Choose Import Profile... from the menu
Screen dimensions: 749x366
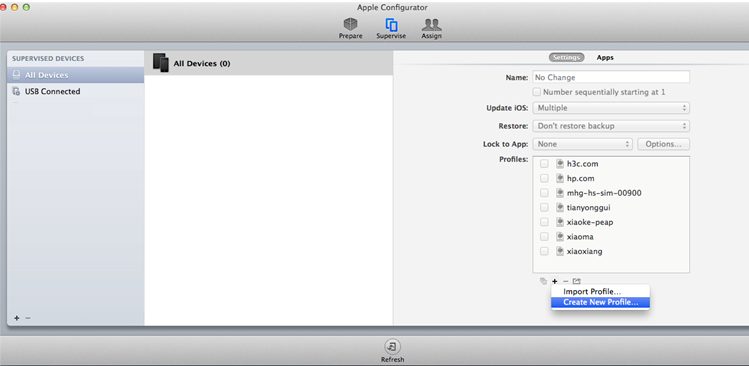pyautogui.click(x=600, y=291)
